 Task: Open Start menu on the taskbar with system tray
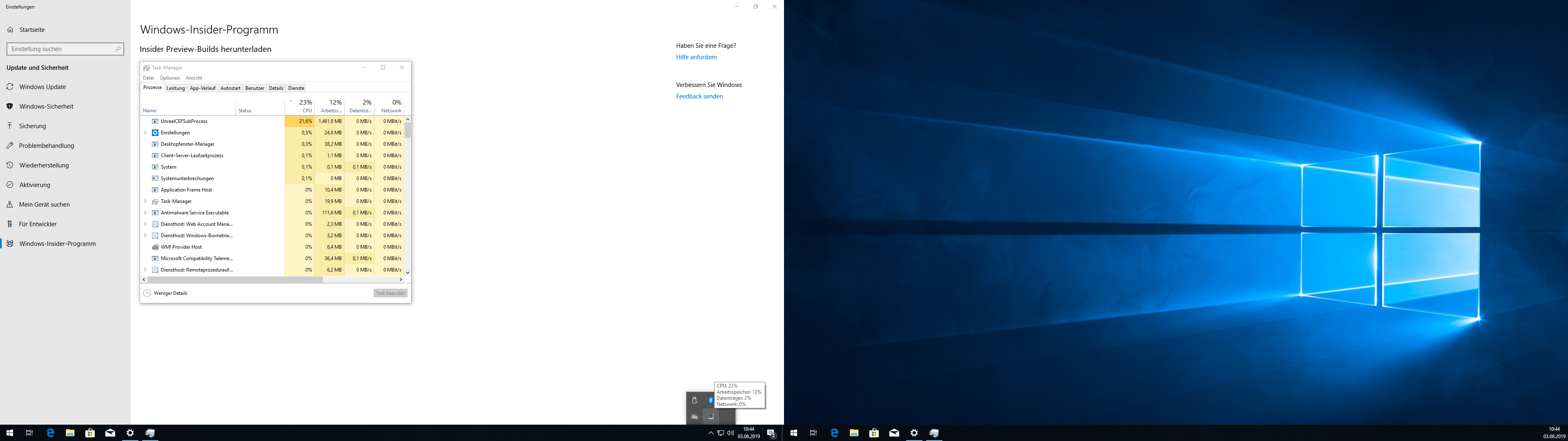pos(10,433)
